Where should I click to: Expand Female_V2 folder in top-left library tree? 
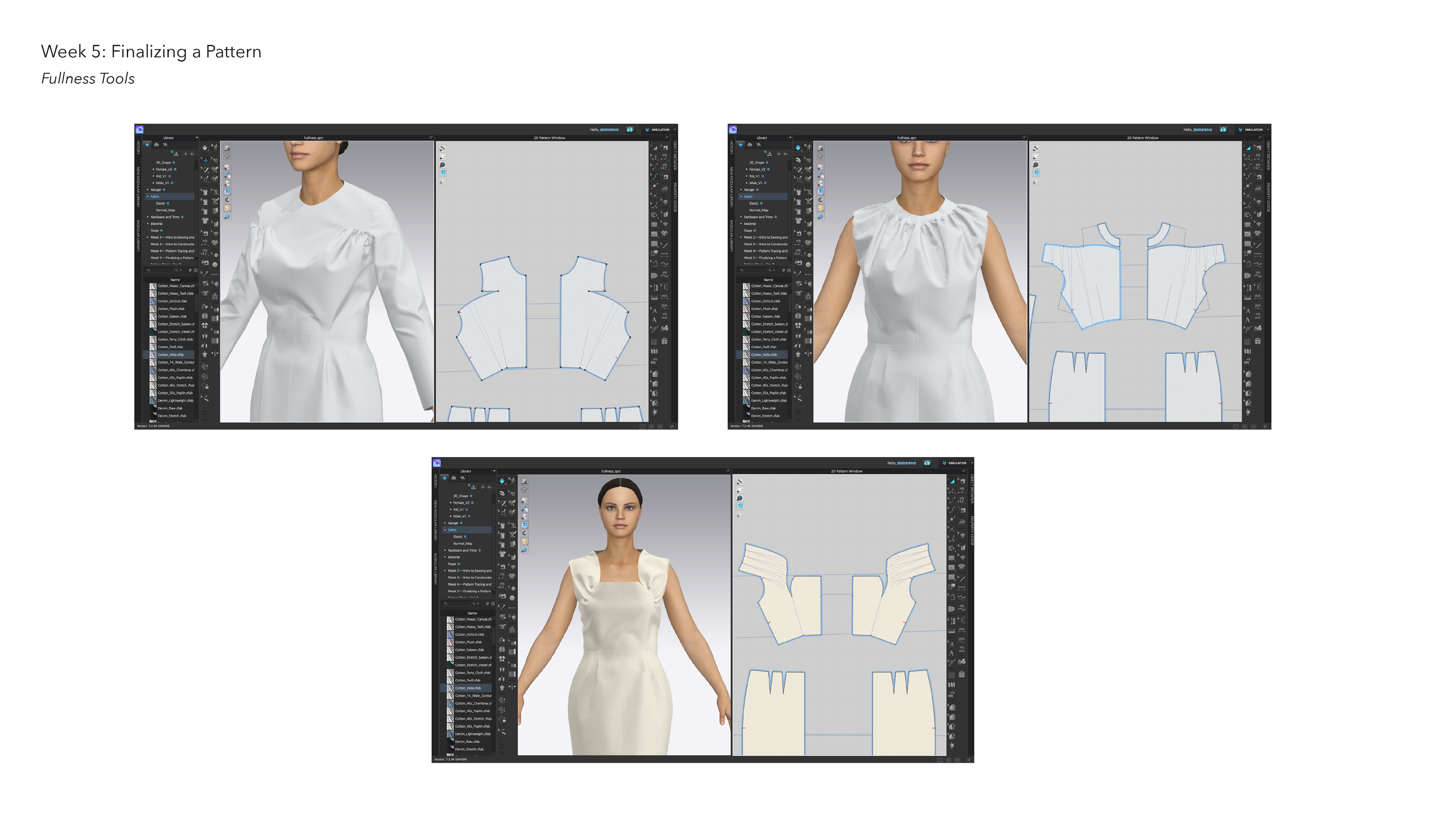pos(153,169)
